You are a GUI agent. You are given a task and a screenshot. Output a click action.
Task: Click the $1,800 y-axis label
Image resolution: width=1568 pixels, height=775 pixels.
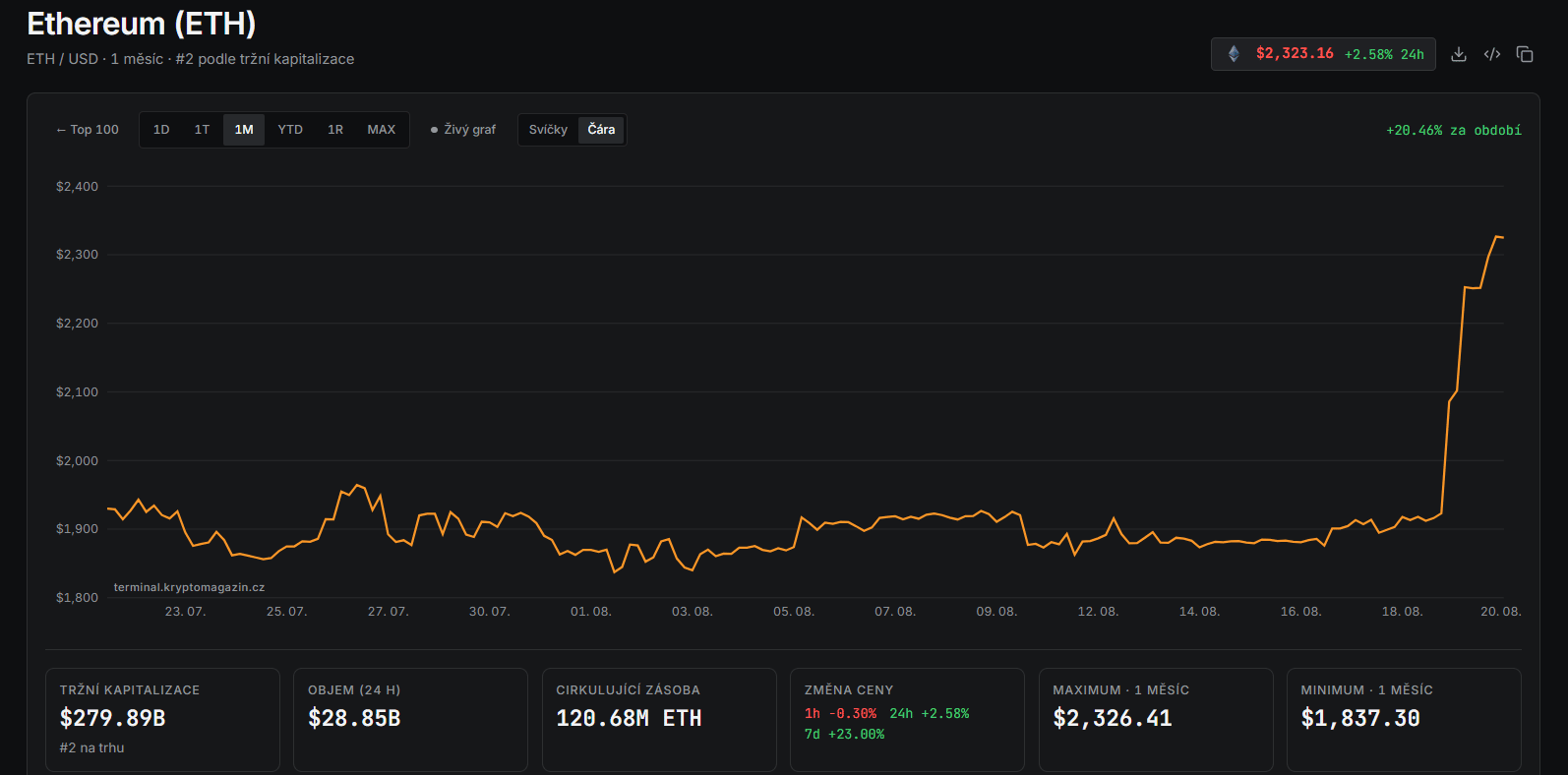(x=77, y=598)
